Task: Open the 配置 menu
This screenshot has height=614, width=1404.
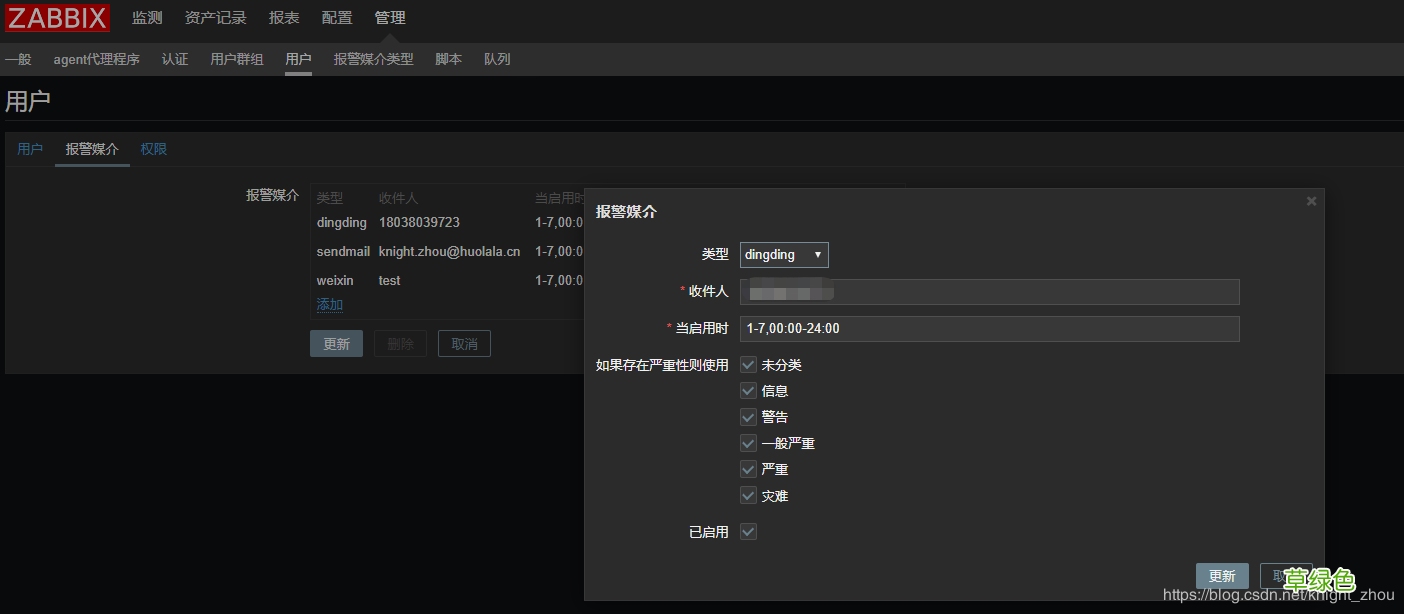Action: click(336, 17)
